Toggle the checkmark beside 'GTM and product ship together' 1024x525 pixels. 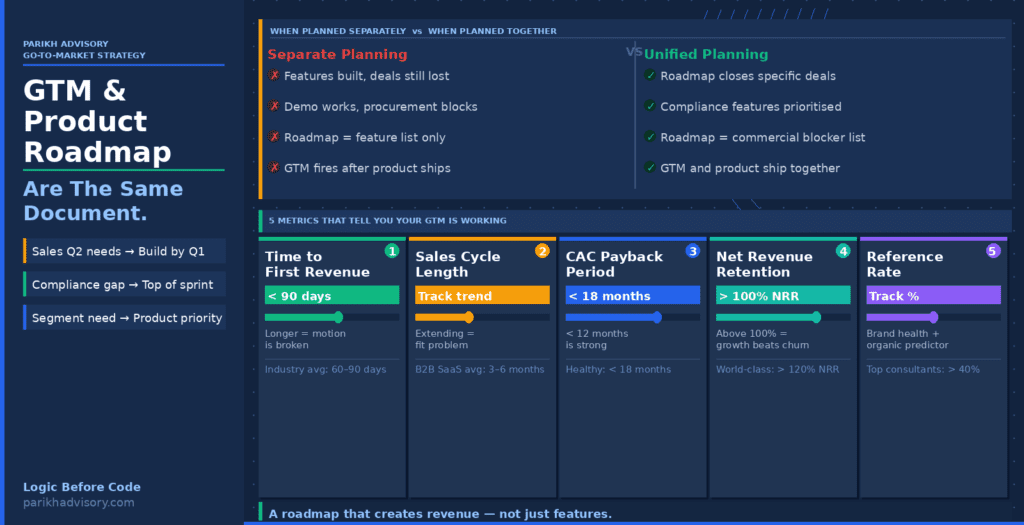tap(651, 168)
